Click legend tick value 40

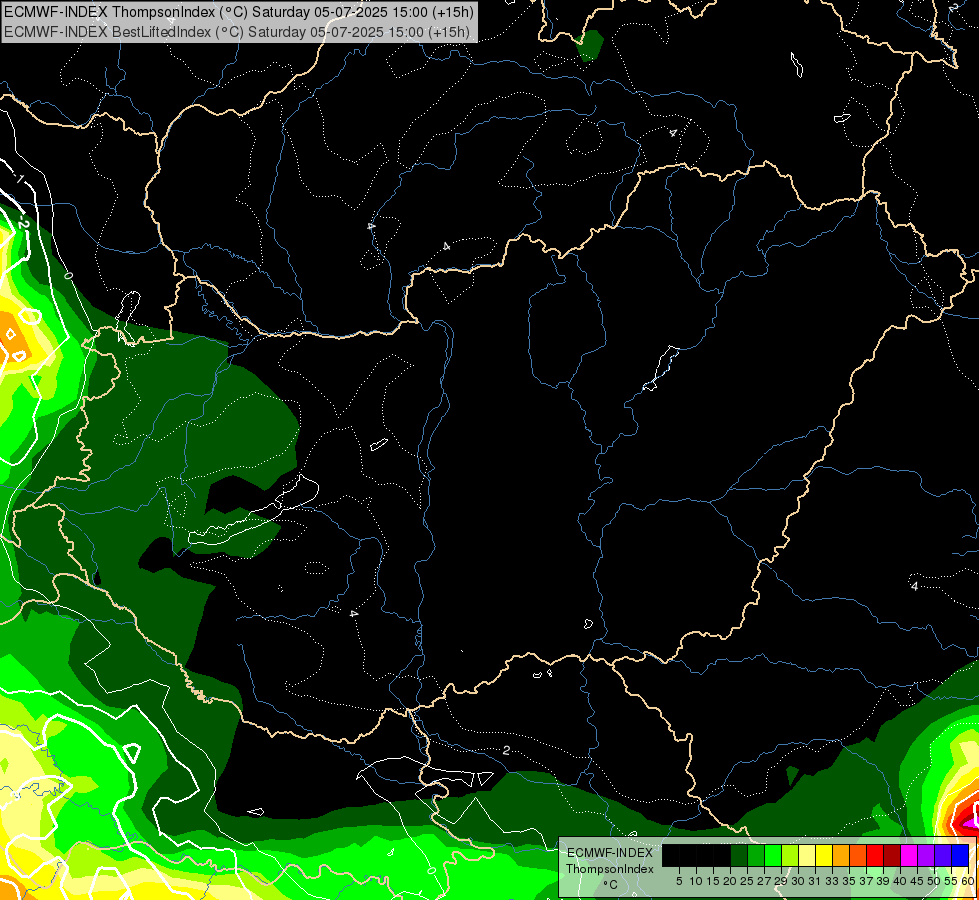[x=900, y=881]
